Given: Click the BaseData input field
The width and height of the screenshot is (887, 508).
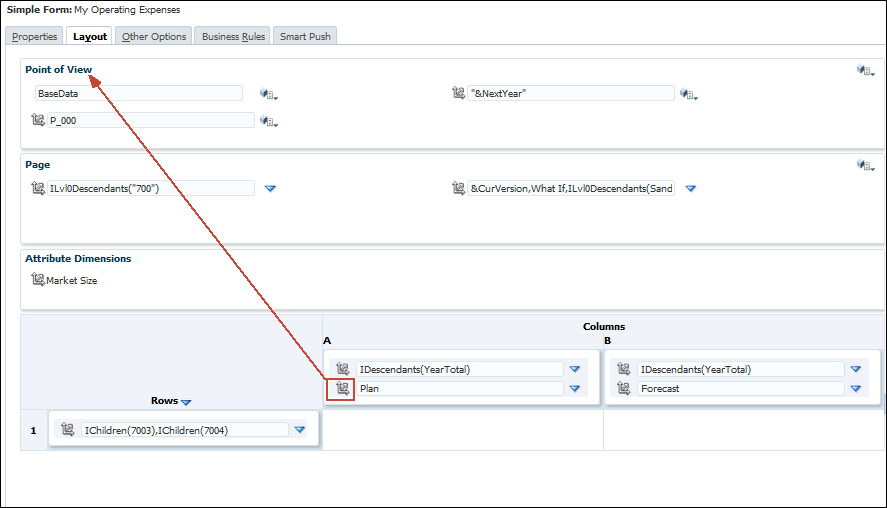Looking at the screenshot, I should (139, 93).
